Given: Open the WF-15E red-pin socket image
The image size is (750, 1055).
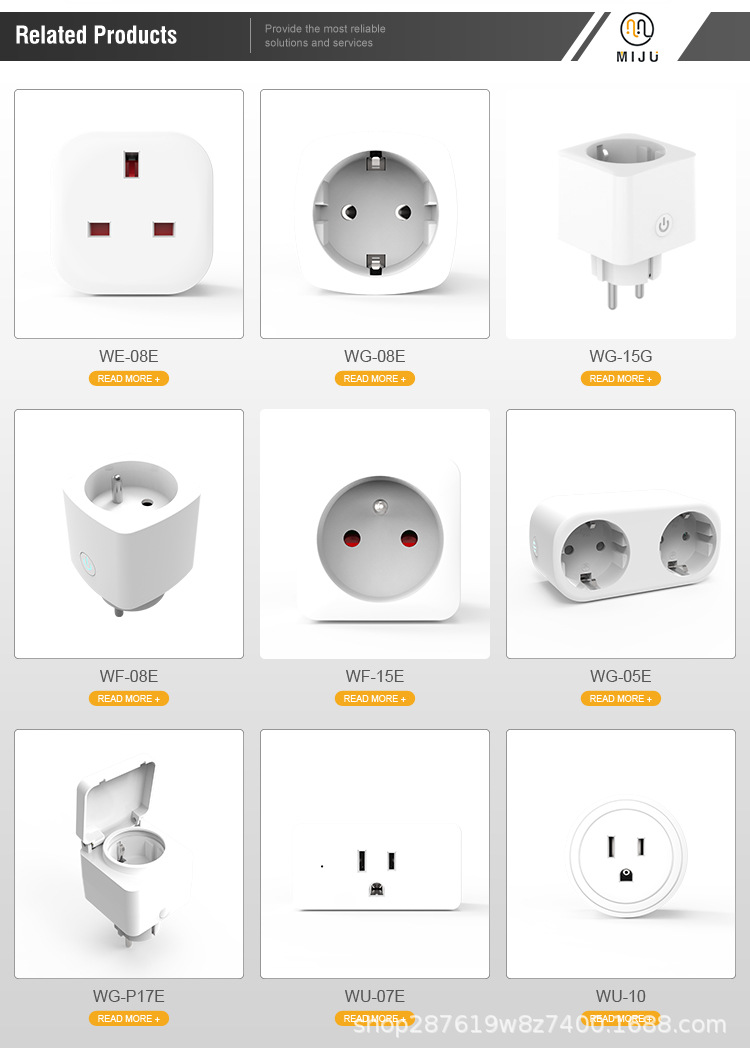Looking at the screenshot, I should (x=375, y=534).
